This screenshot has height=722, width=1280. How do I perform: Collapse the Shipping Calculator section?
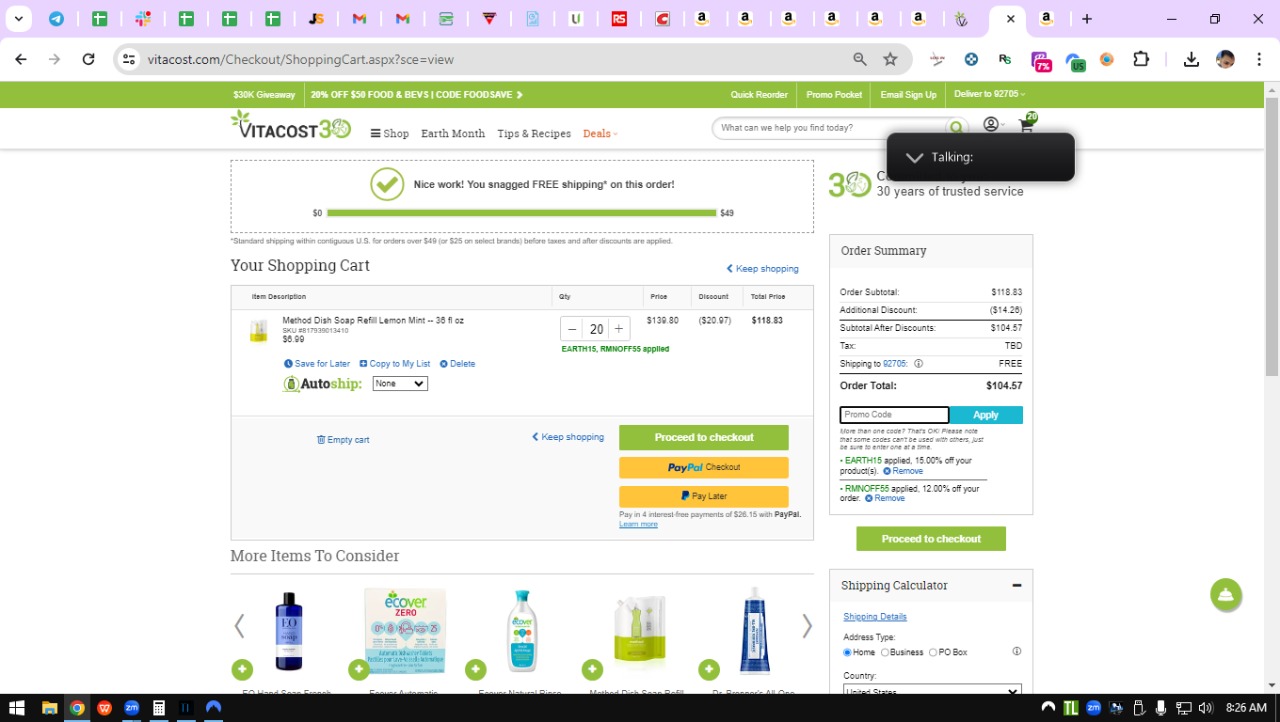click(x=1017, y=585)
